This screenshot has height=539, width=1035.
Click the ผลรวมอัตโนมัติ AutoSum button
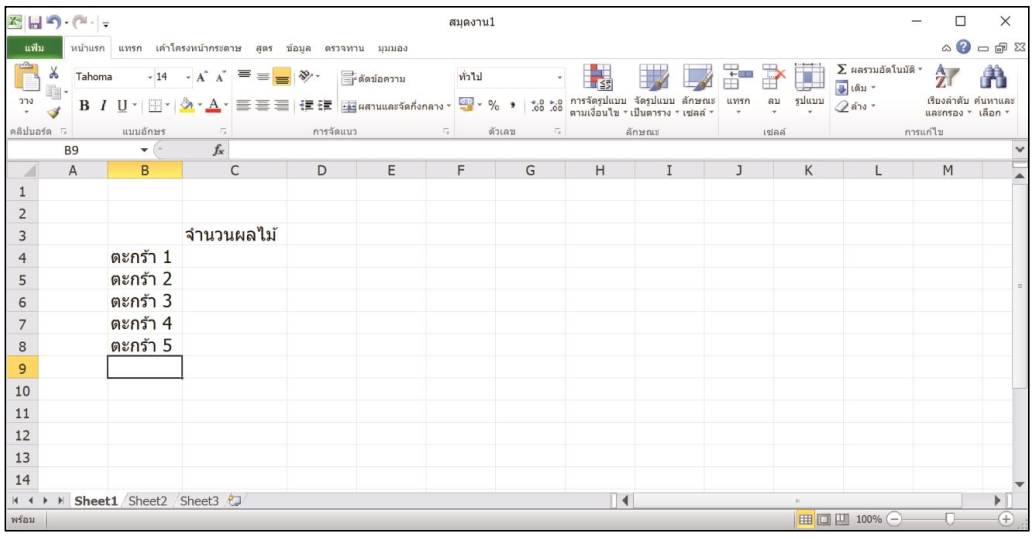pos(880,69)
